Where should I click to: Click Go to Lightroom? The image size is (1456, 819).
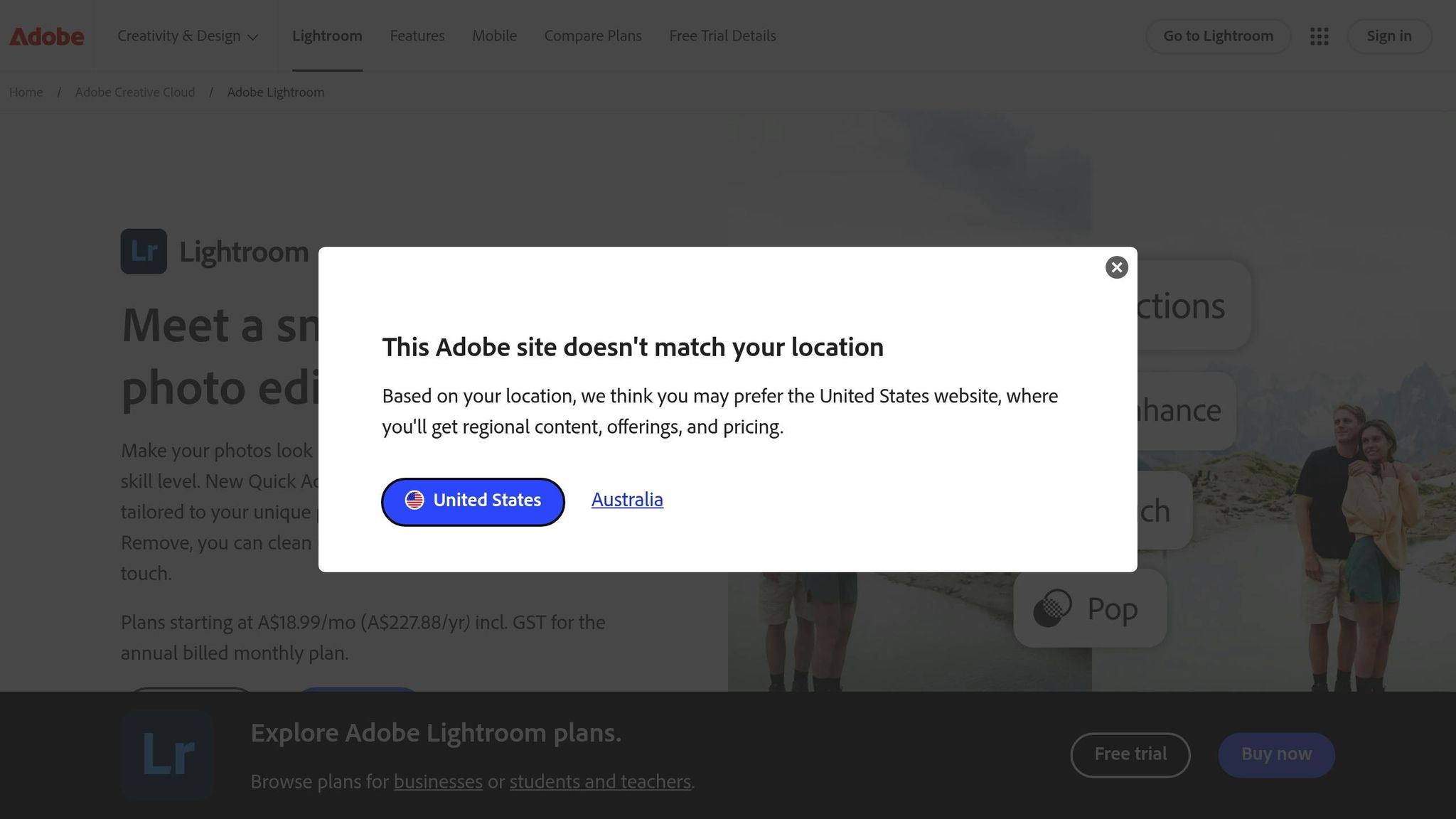[x=1217, y=36]
